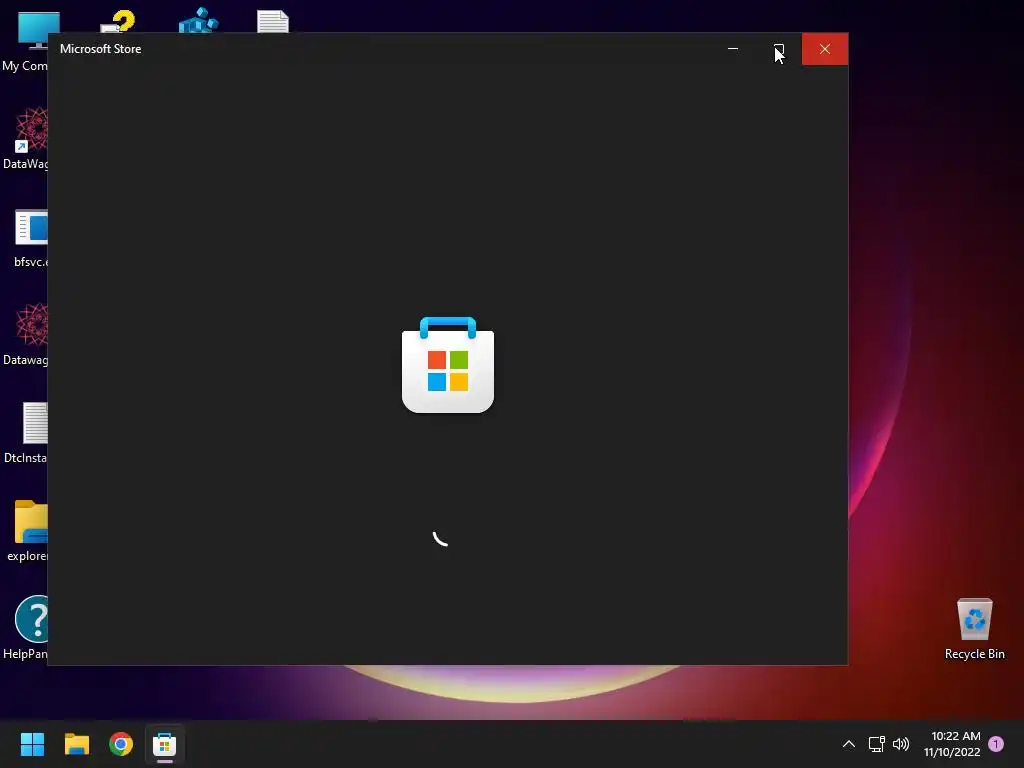Screen dimensions: 1024x768
Task: Open File Explorer from the taskbar
Action: point(76,744)
